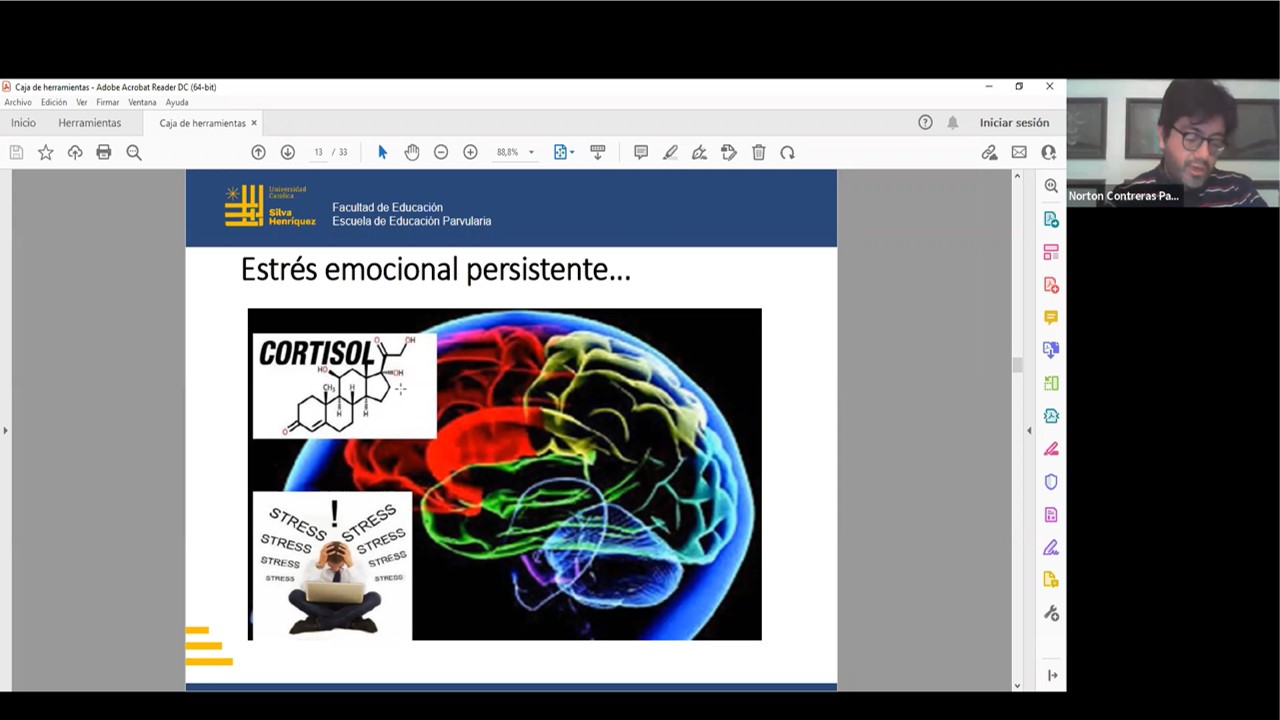
Task: Open the Firmar menu
Action: click(x=108, y=102)
